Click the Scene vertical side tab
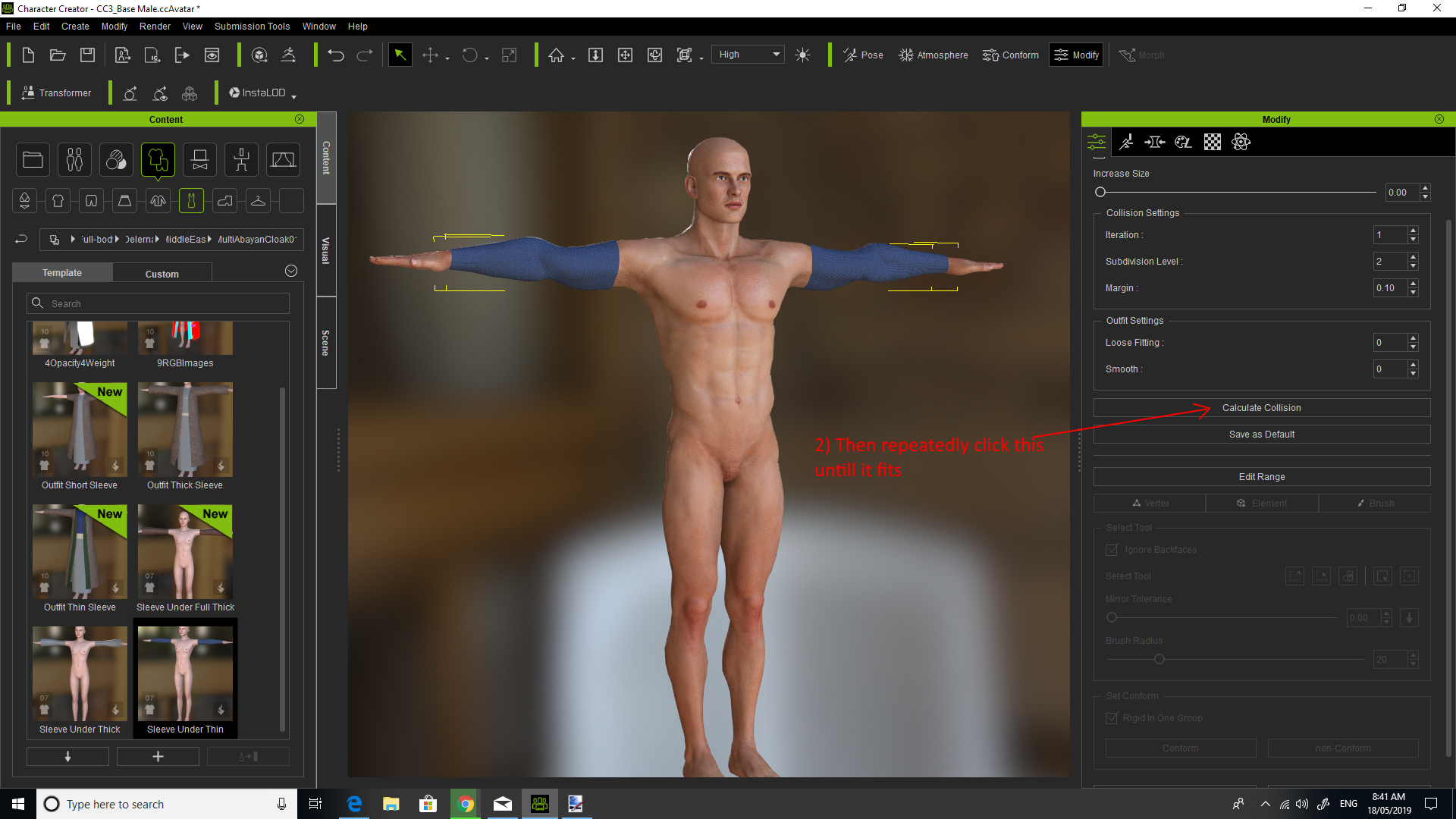1456x819 pixels. pyautogui.click(x=326, y=343)
